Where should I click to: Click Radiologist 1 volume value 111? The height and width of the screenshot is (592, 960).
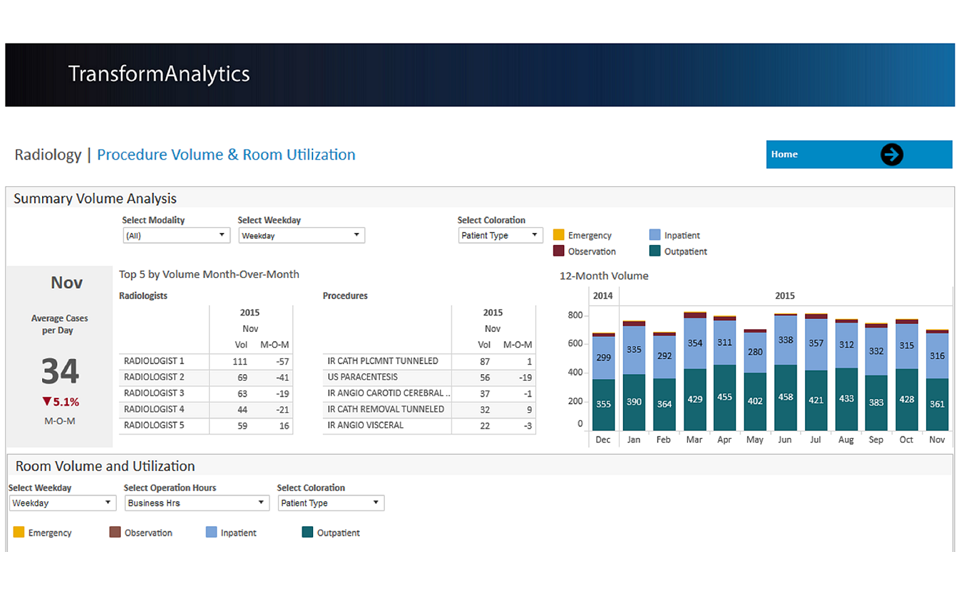pos(240,362)
